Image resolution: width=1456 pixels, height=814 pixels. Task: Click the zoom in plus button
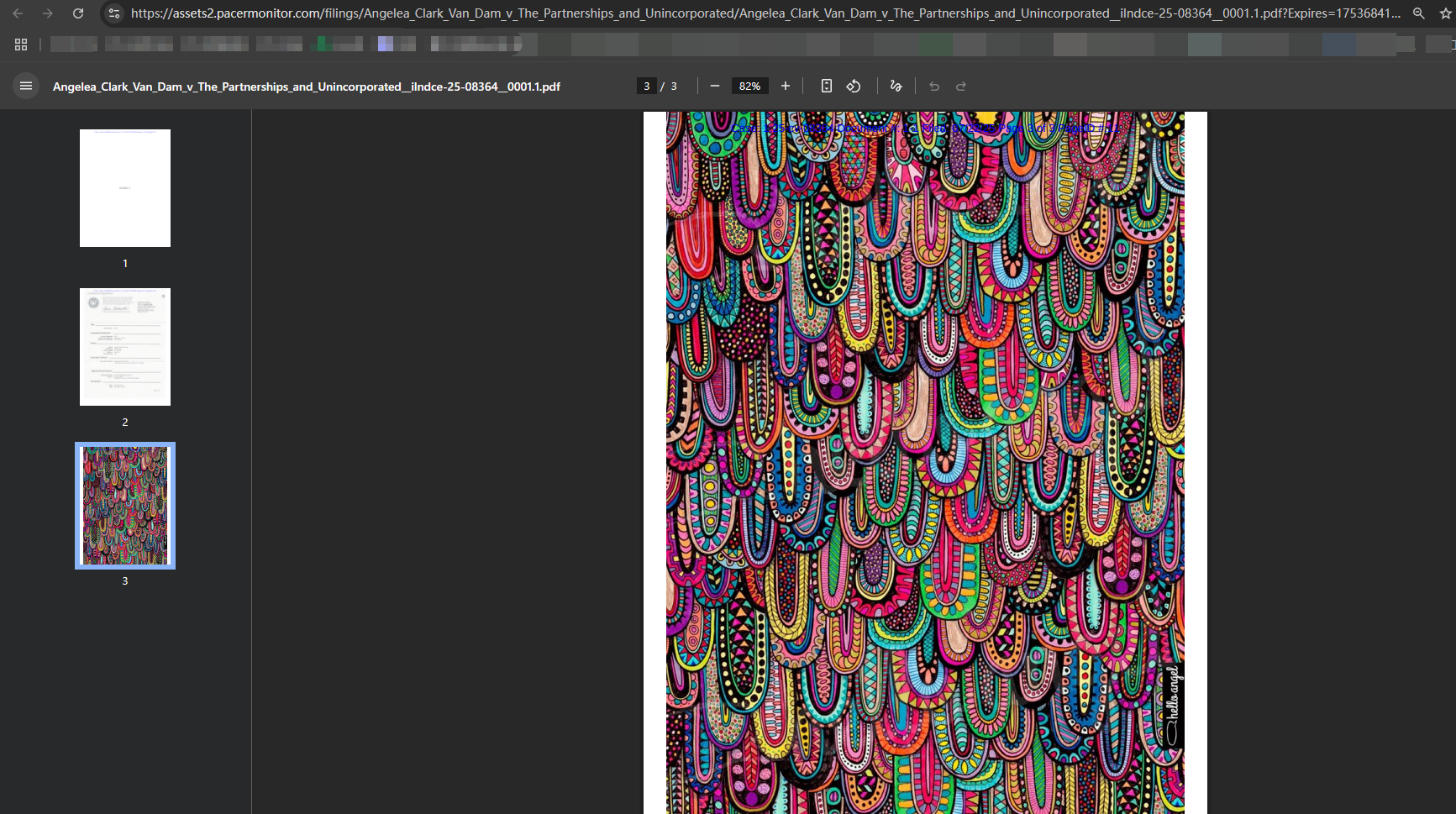785,86
